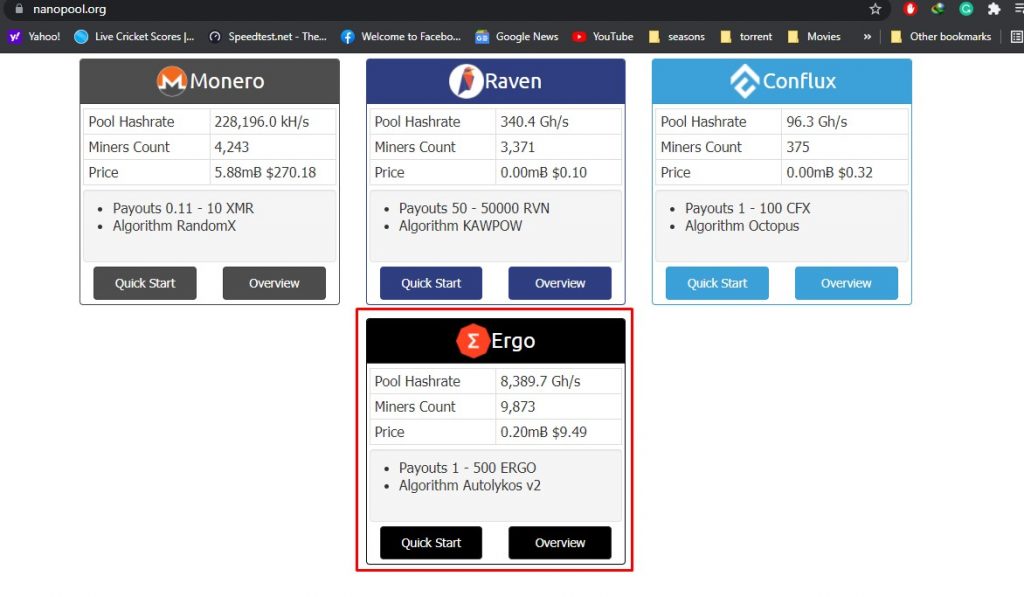Click 'Algorithm KAWPOW' text

[x=460, y=226]
